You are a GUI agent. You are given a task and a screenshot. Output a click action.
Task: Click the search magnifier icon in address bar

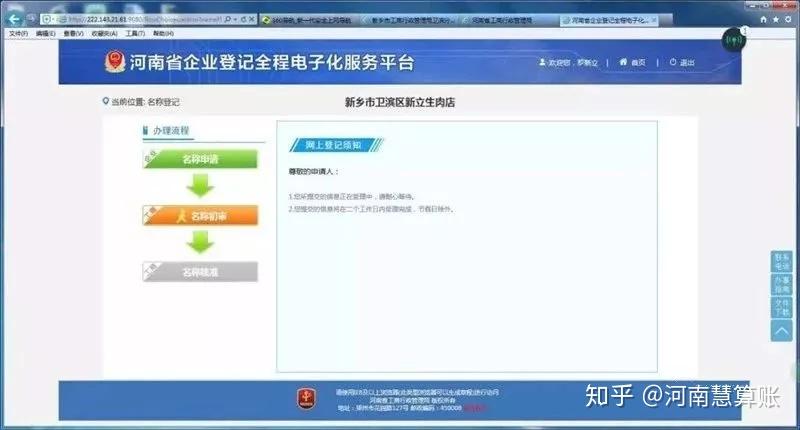[x=228, y=19]
